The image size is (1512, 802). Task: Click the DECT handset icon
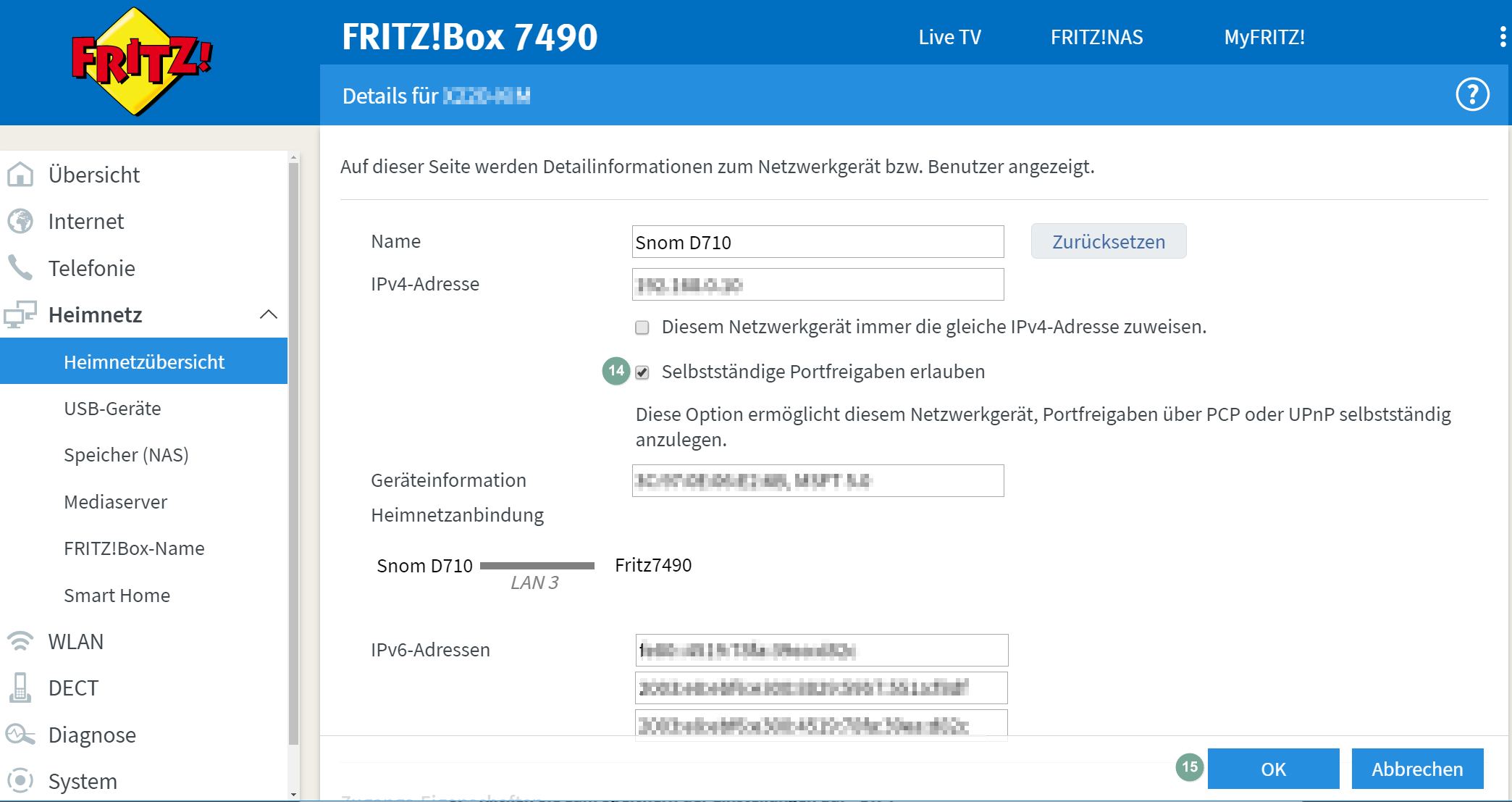click(20, 688)
